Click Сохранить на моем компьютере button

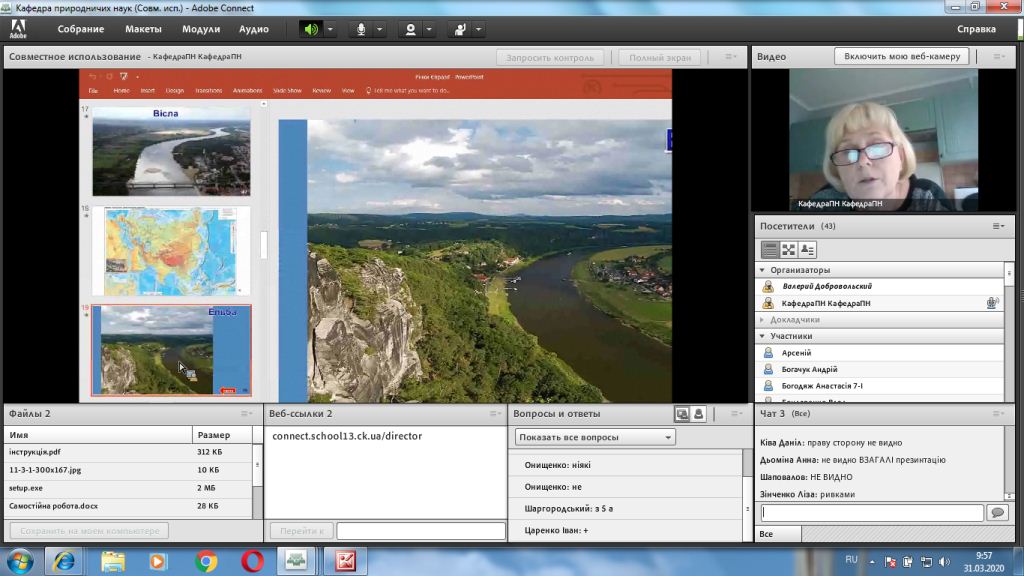tap(89, 531)
